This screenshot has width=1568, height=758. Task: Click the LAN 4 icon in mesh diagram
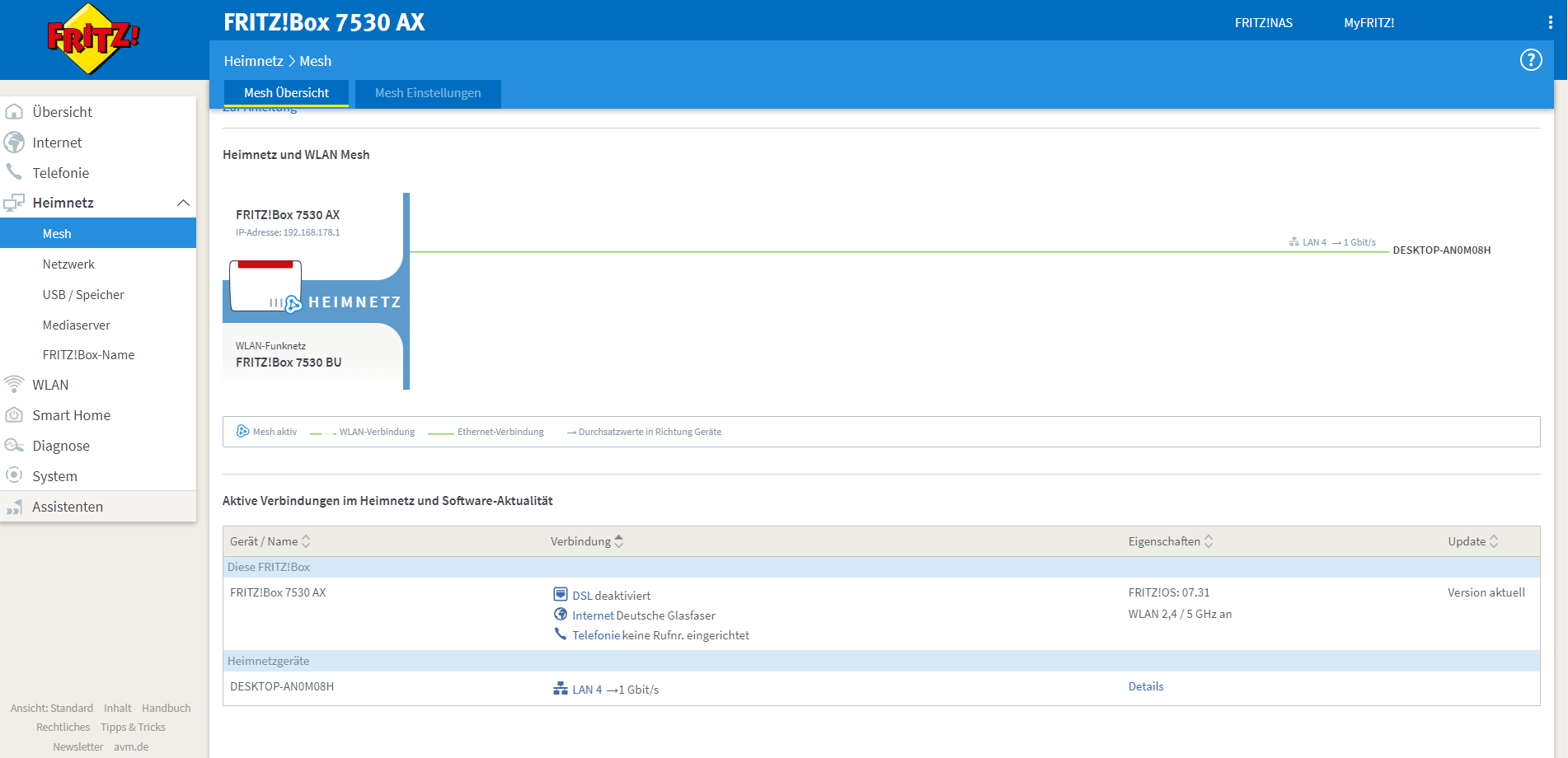tap(1294, 242)
